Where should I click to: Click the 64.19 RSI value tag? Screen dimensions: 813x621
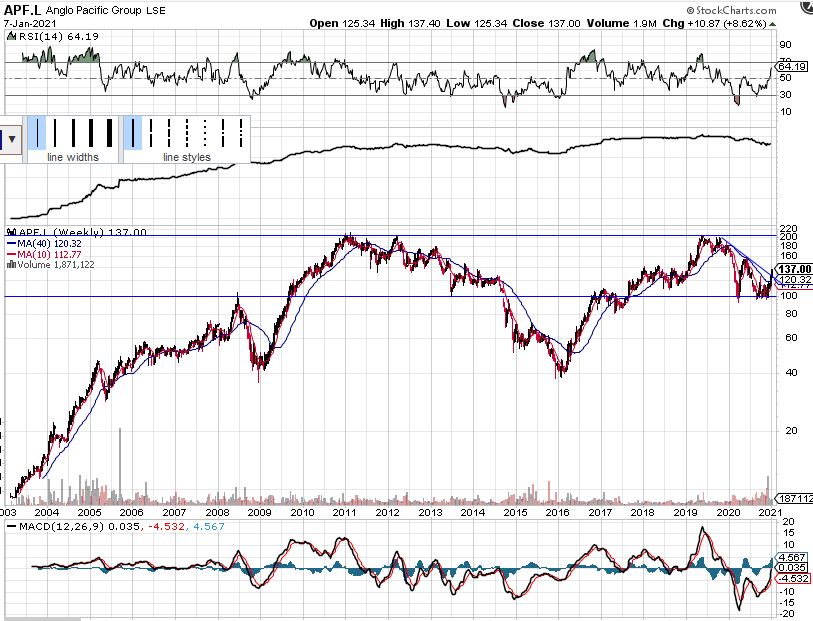point(792,66)
